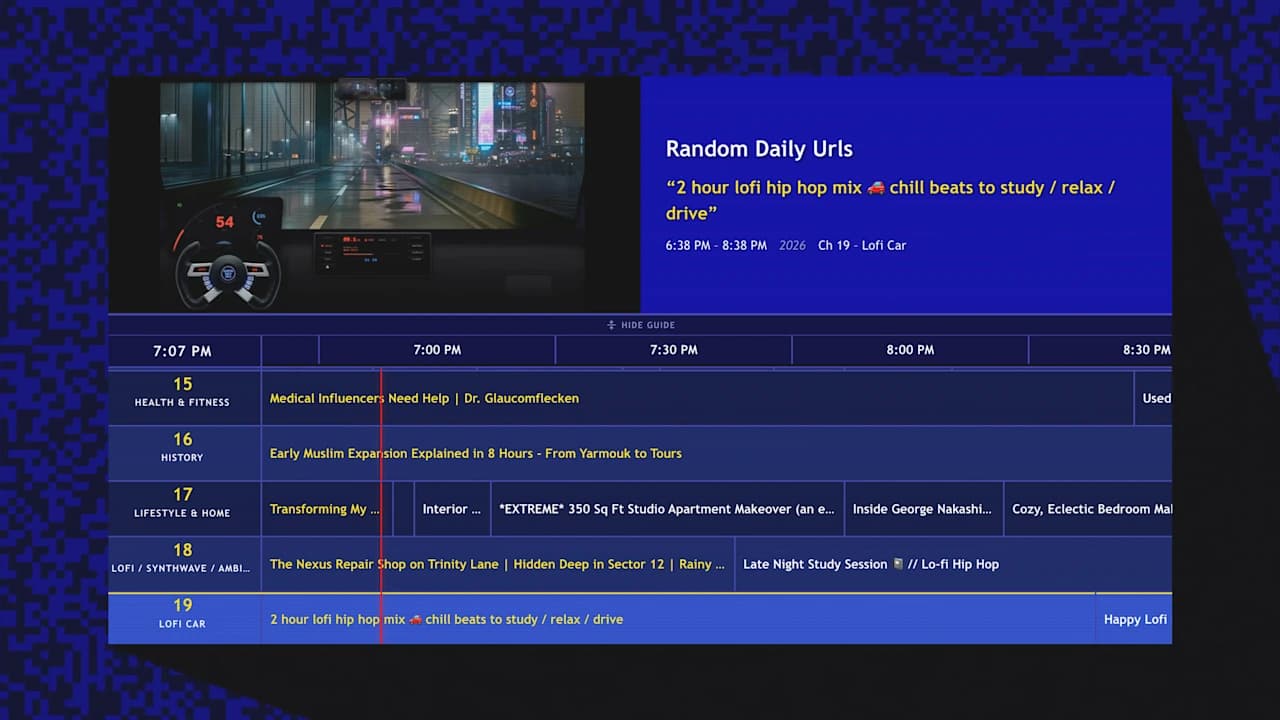Open the Late Night Study Session program

[x=868, y=564]
